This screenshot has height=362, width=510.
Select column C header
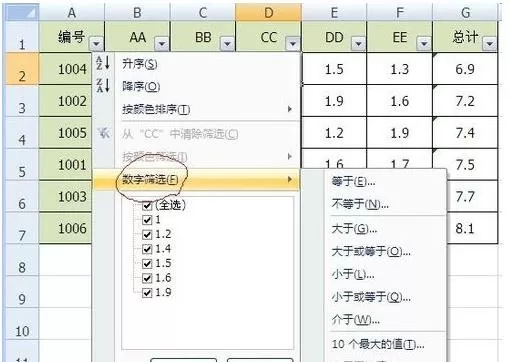tap(203, 13)
